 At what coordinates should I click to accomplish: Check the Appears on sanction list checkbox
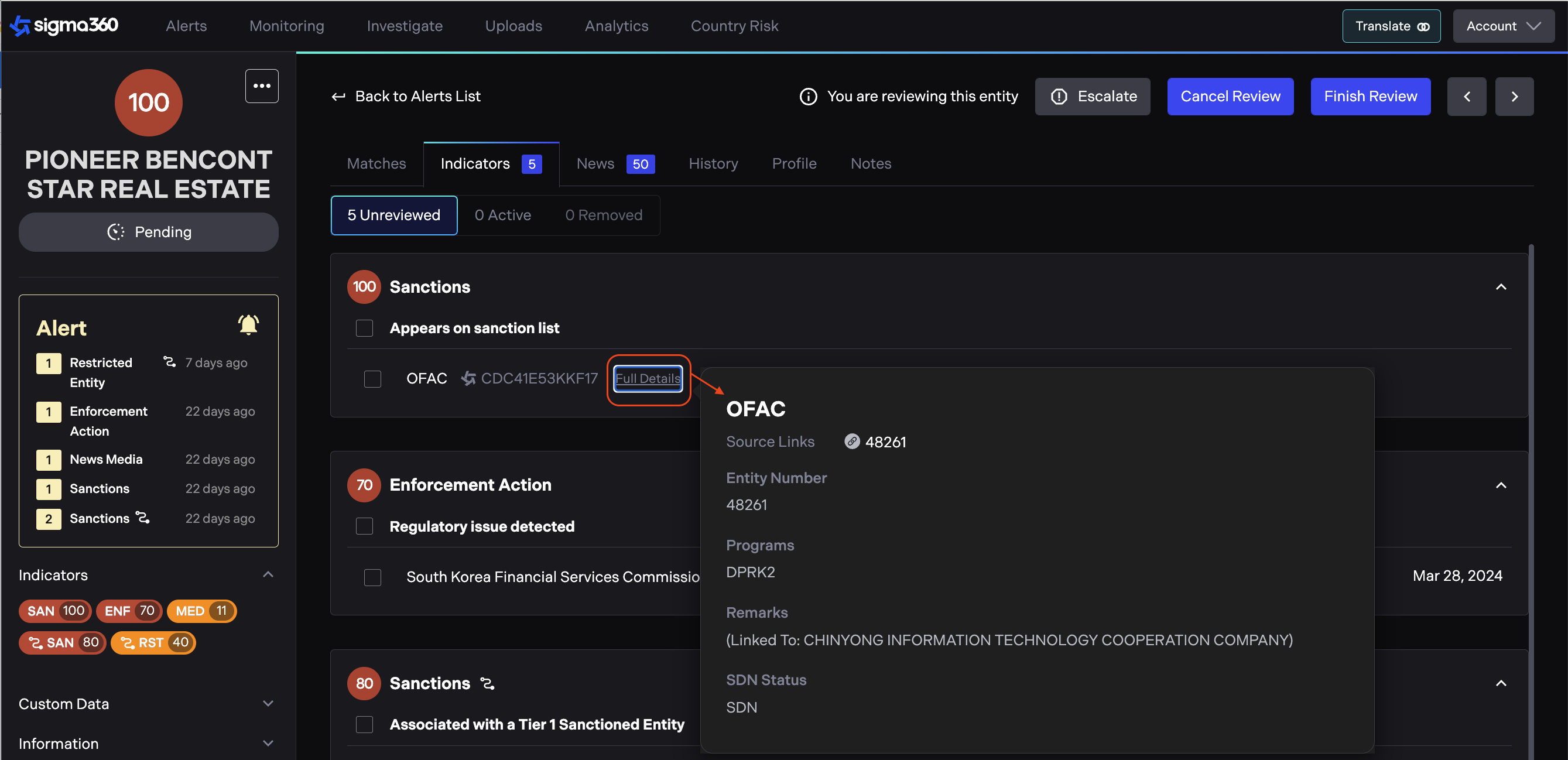click(x=364, y=328)
